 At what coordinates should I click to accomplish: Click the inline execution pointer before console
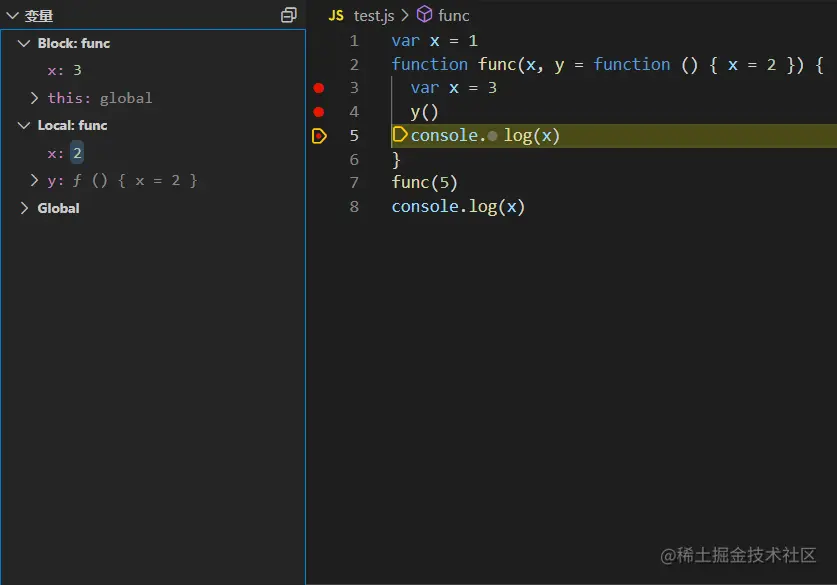400,135
